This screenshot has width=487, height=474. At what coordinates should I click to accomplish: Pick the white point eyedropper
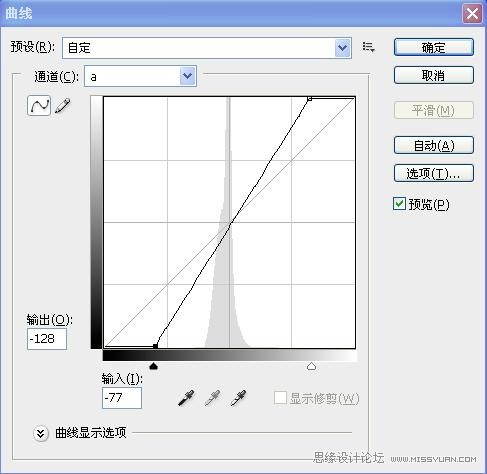click(x=238, y=398)
